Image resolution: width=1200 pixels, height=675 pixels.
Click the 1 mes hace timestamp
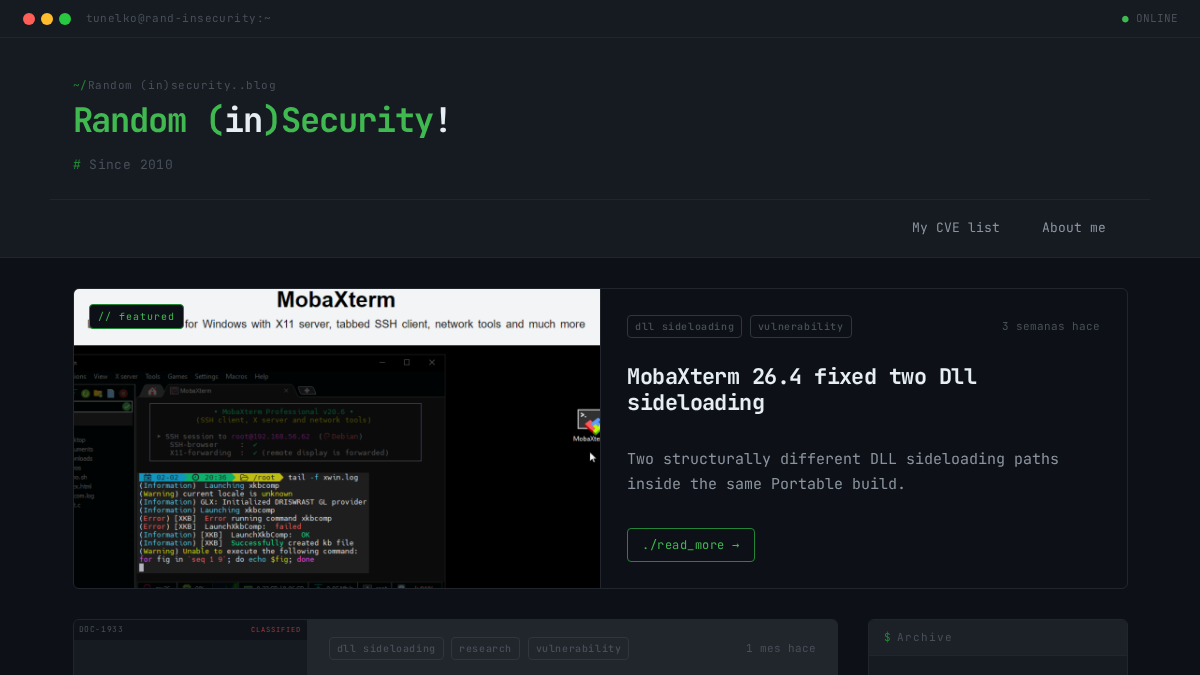781,649
